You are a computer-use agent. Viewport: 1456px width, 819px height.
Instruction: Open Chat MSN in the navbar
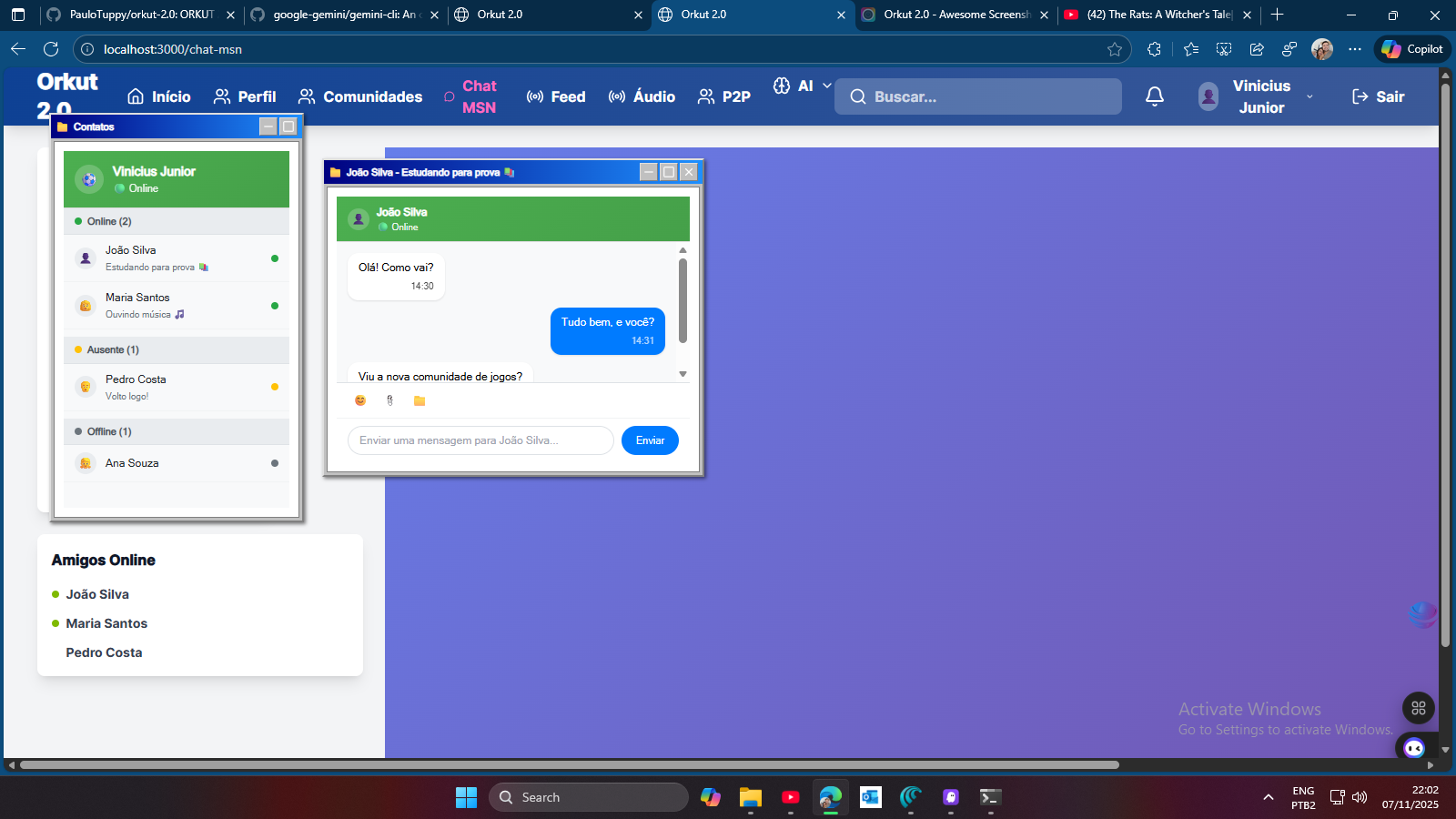(470, 96)
